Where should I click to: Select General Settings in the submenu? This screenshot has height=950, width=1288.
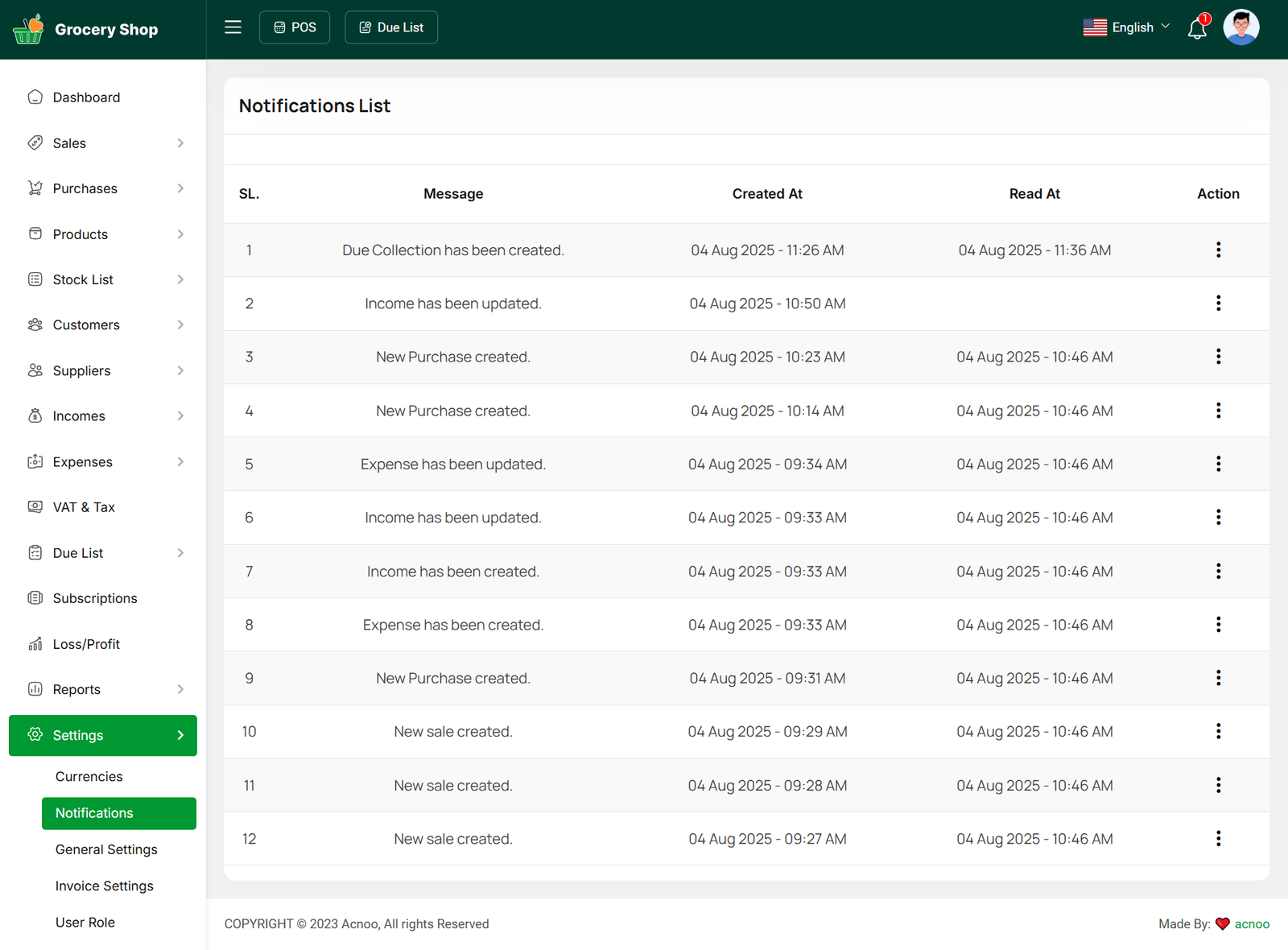[106, 849]
